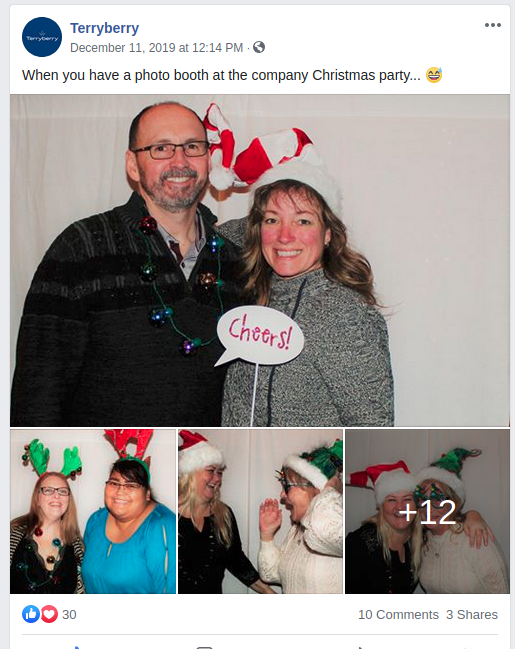
Task: Open the main photo with Cheers sign
Action: tap(260, 260)
